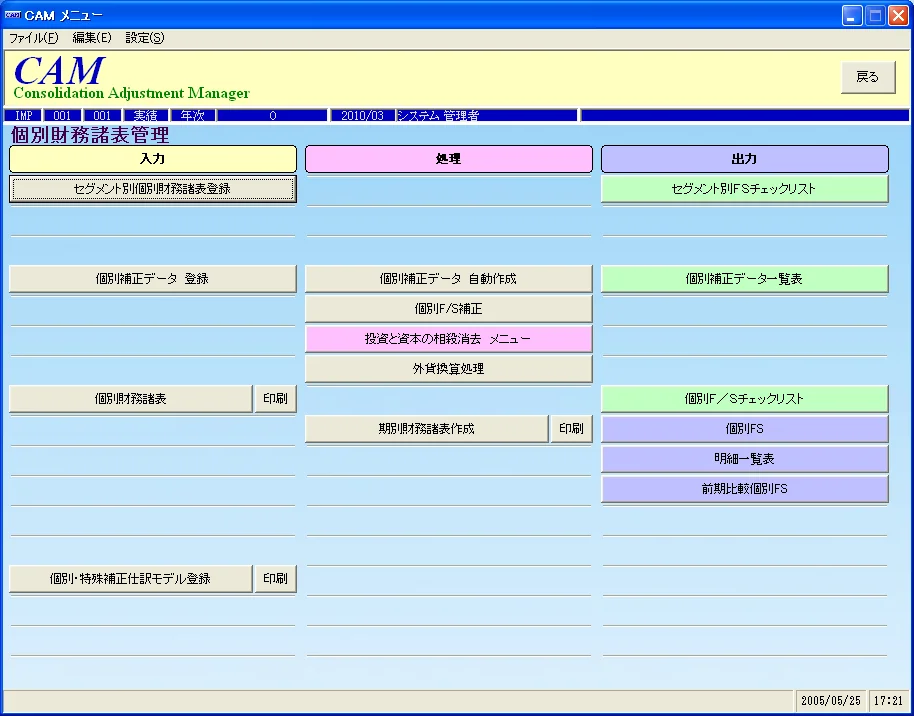
Task: Click 印刷 next to 個別財務諸表
Action: point(275,399)
